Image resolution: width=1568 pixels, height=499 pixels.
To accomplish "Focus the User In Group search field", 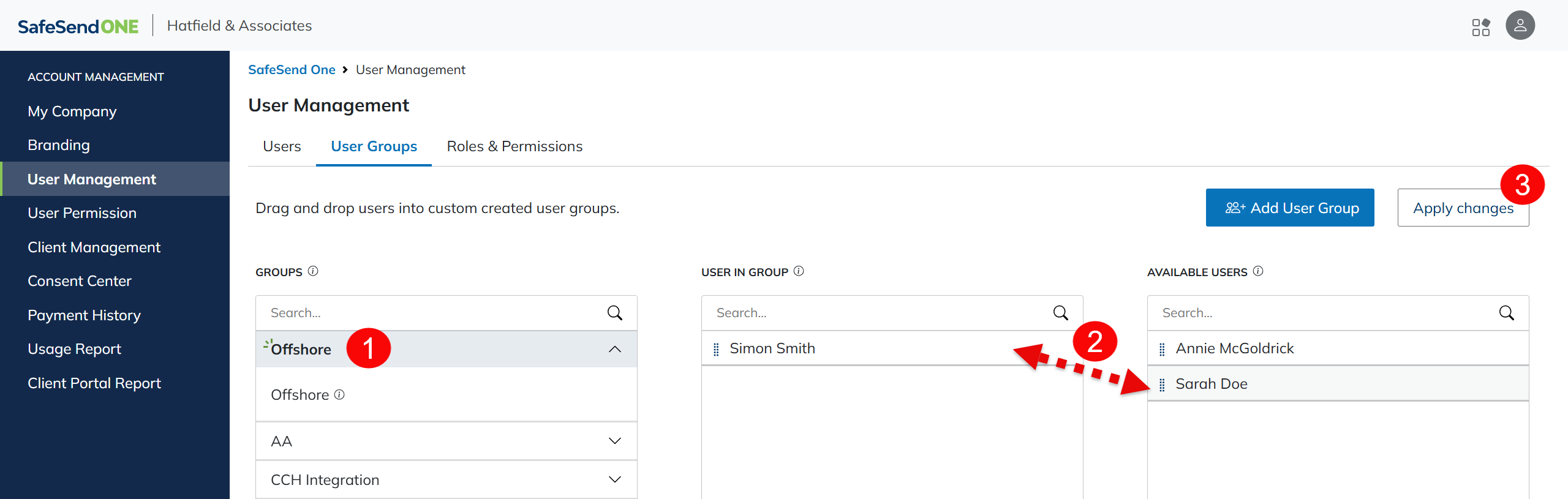I will (876, 313).
